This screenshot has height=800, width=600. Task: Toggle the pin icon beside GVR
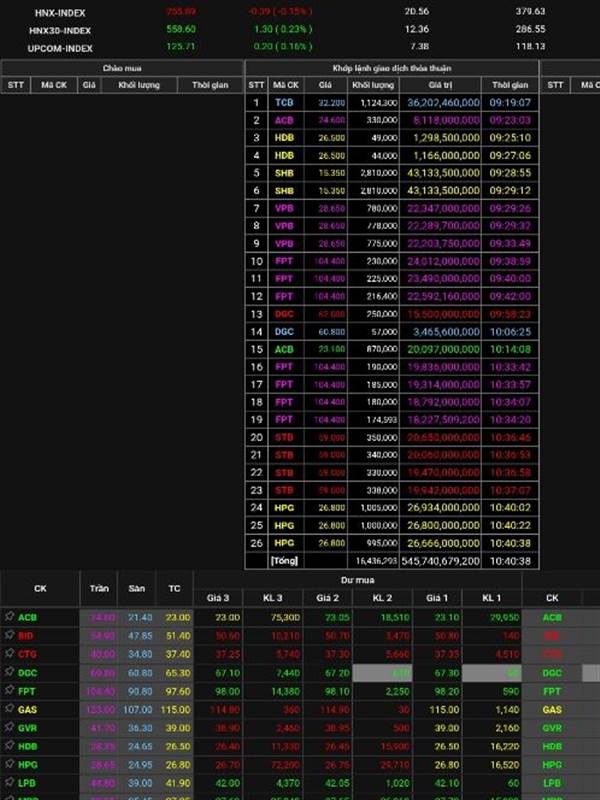(9, 727)
